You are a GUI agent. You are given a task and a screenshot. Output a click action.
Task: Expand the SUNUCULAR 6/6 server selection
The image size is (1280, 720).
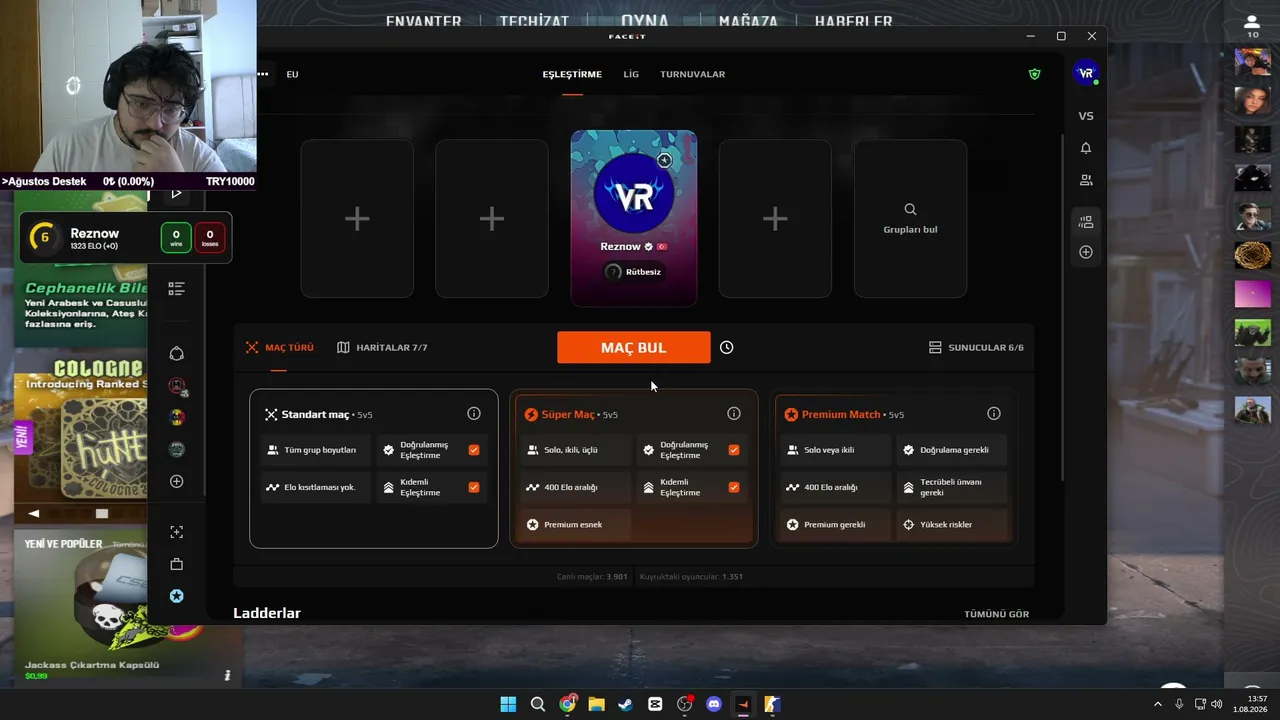(x=976, y=347)
